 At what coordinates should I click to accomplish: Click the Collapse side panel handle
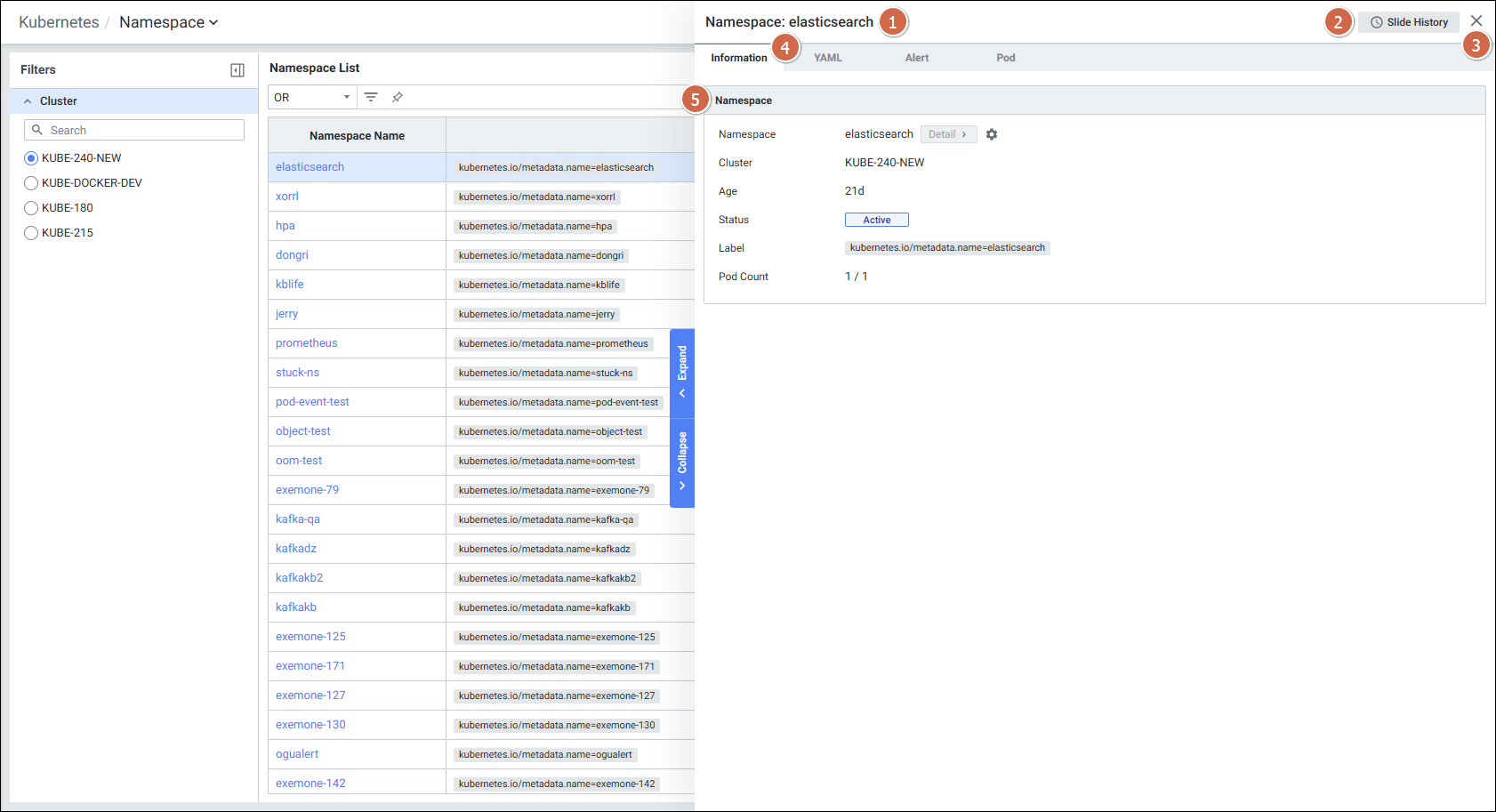click(x=682, y=462)
